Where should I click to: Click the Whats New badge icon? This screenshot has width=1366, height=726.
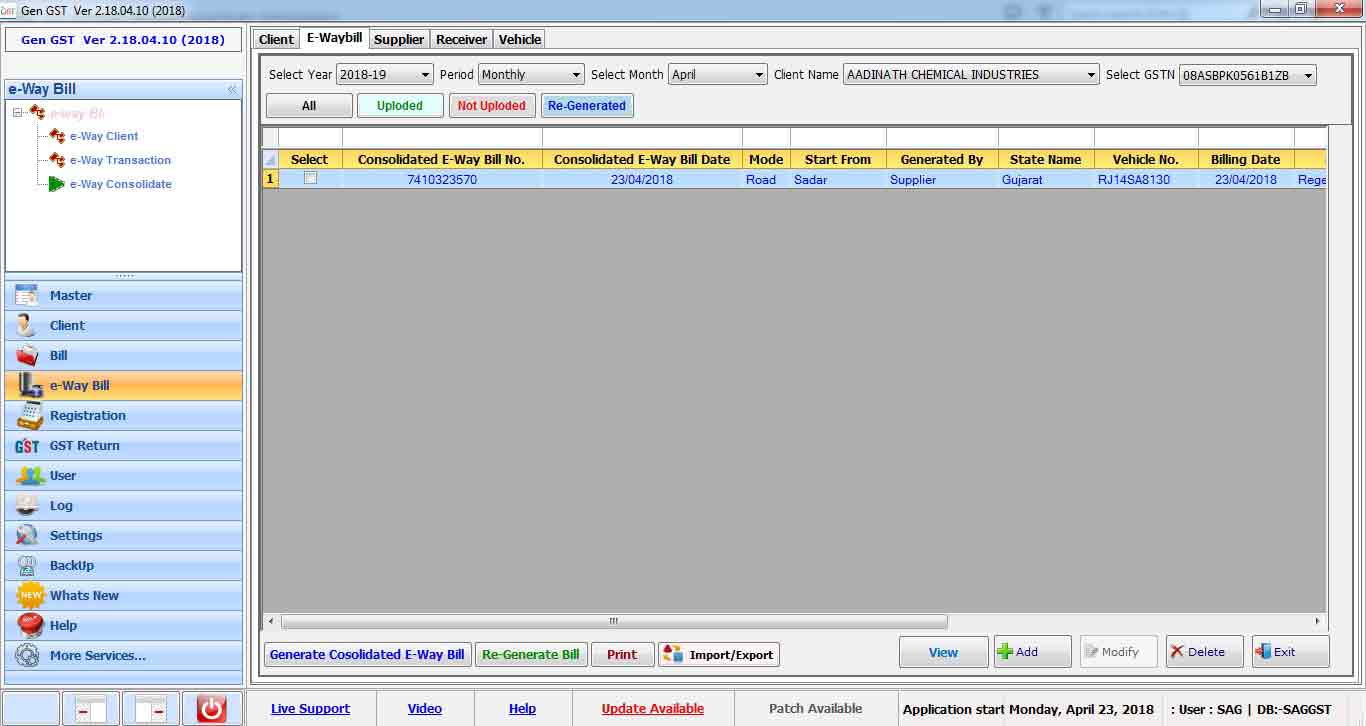(x=30, y=596)
